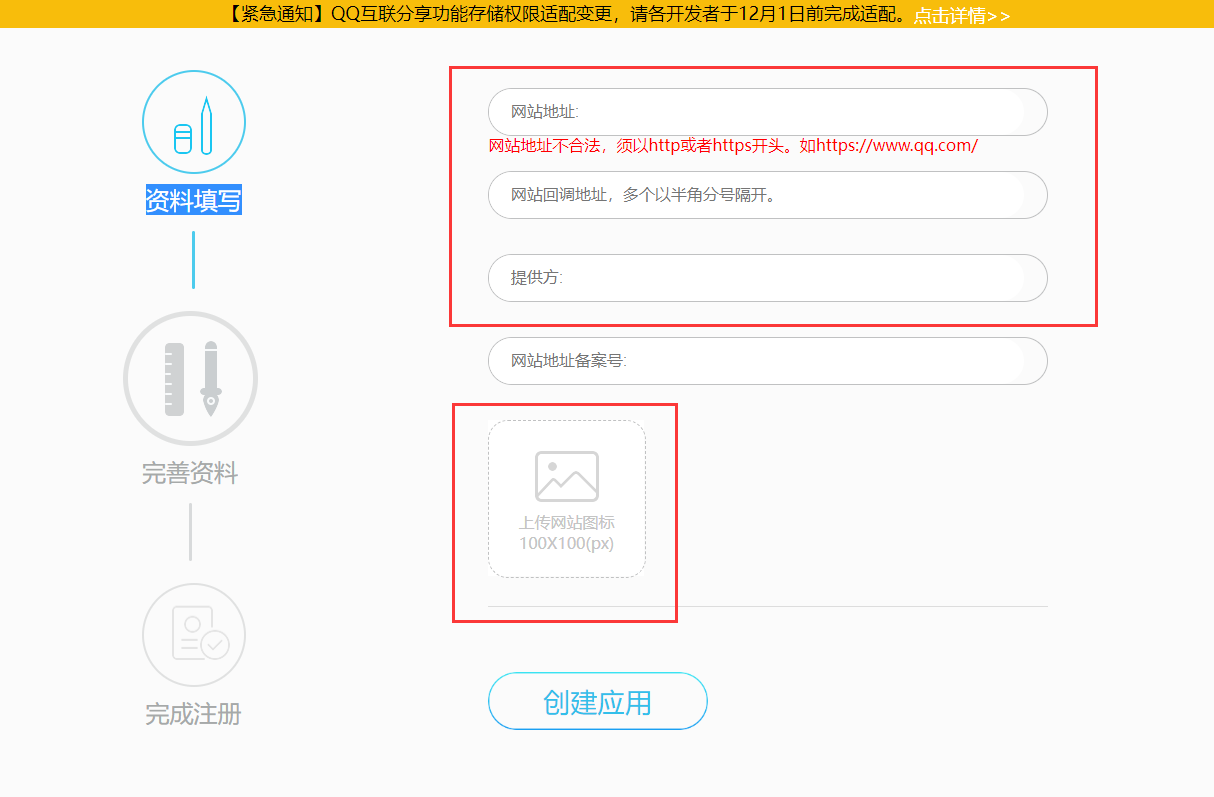Click the blue connector line below 资料填写
The image size is (1214, 797).
pos(193,260)
